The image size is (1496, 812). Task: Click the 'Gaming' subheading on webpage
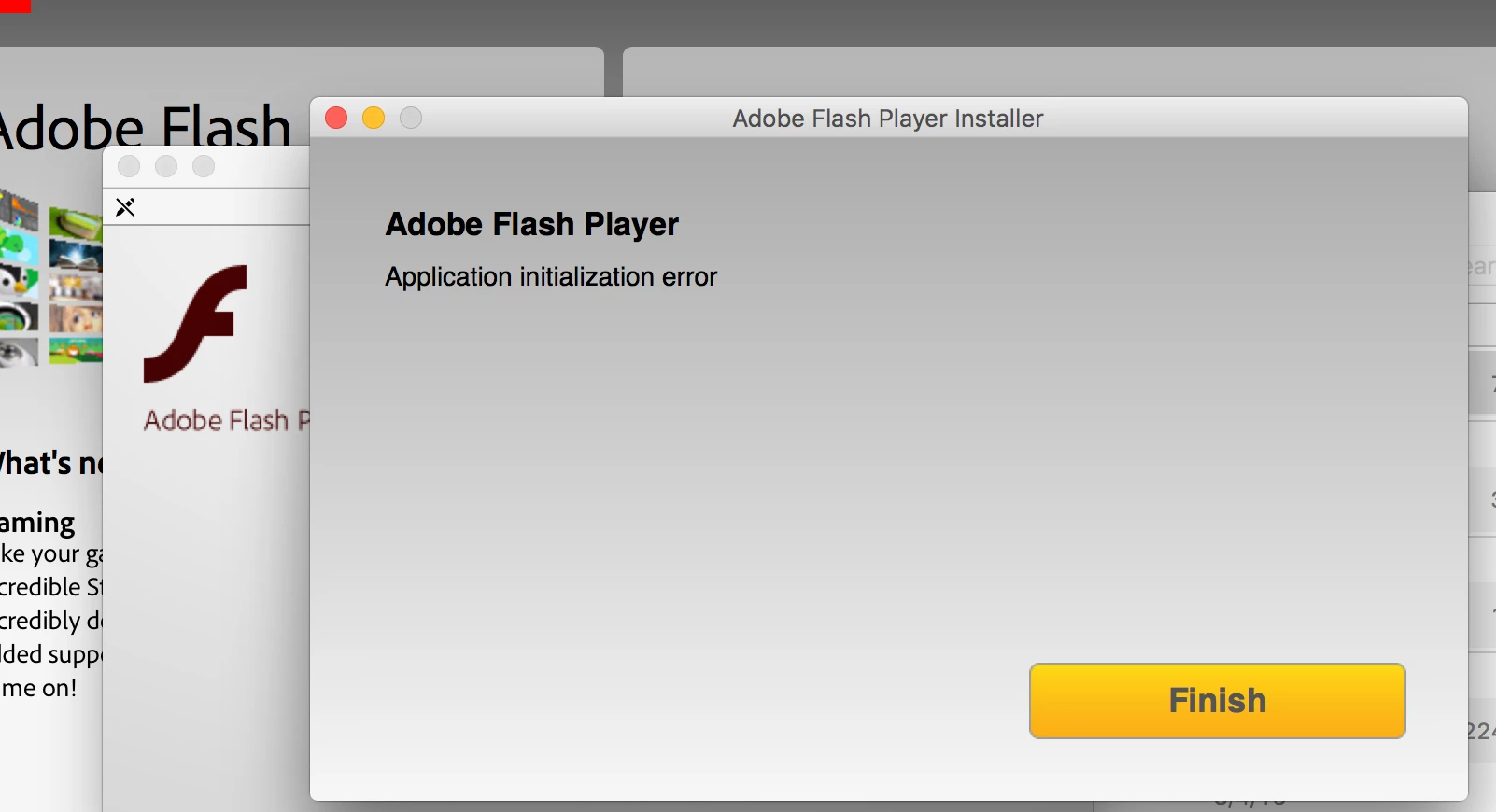pos(37,523)
